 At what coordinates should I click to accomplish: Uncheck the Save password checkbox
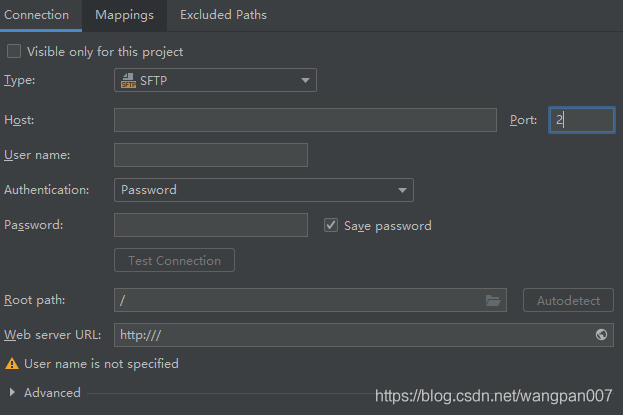[331, 225]
